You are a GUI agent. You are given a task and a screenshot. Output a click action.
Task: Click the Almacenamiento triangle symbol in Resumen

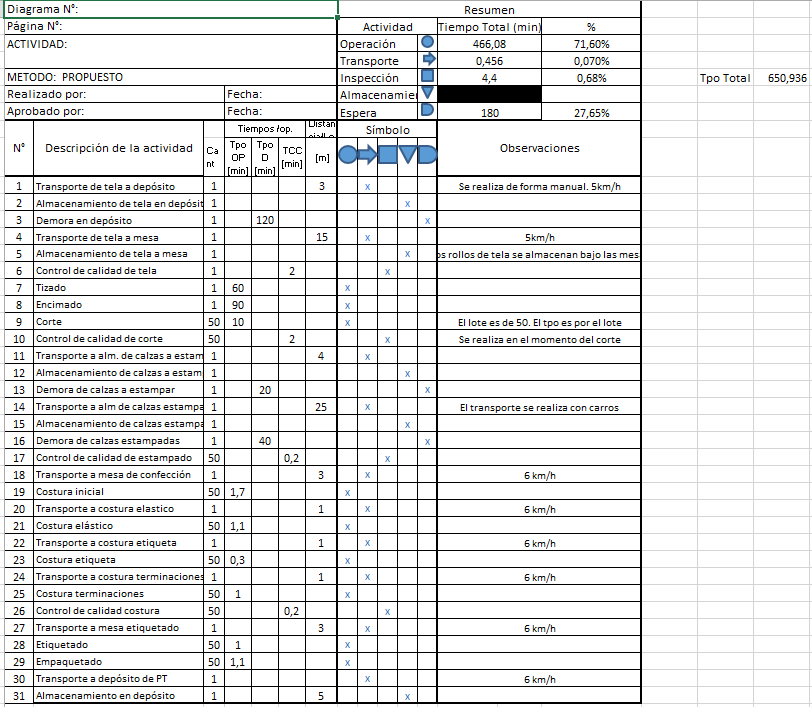(x=428, y=93)
